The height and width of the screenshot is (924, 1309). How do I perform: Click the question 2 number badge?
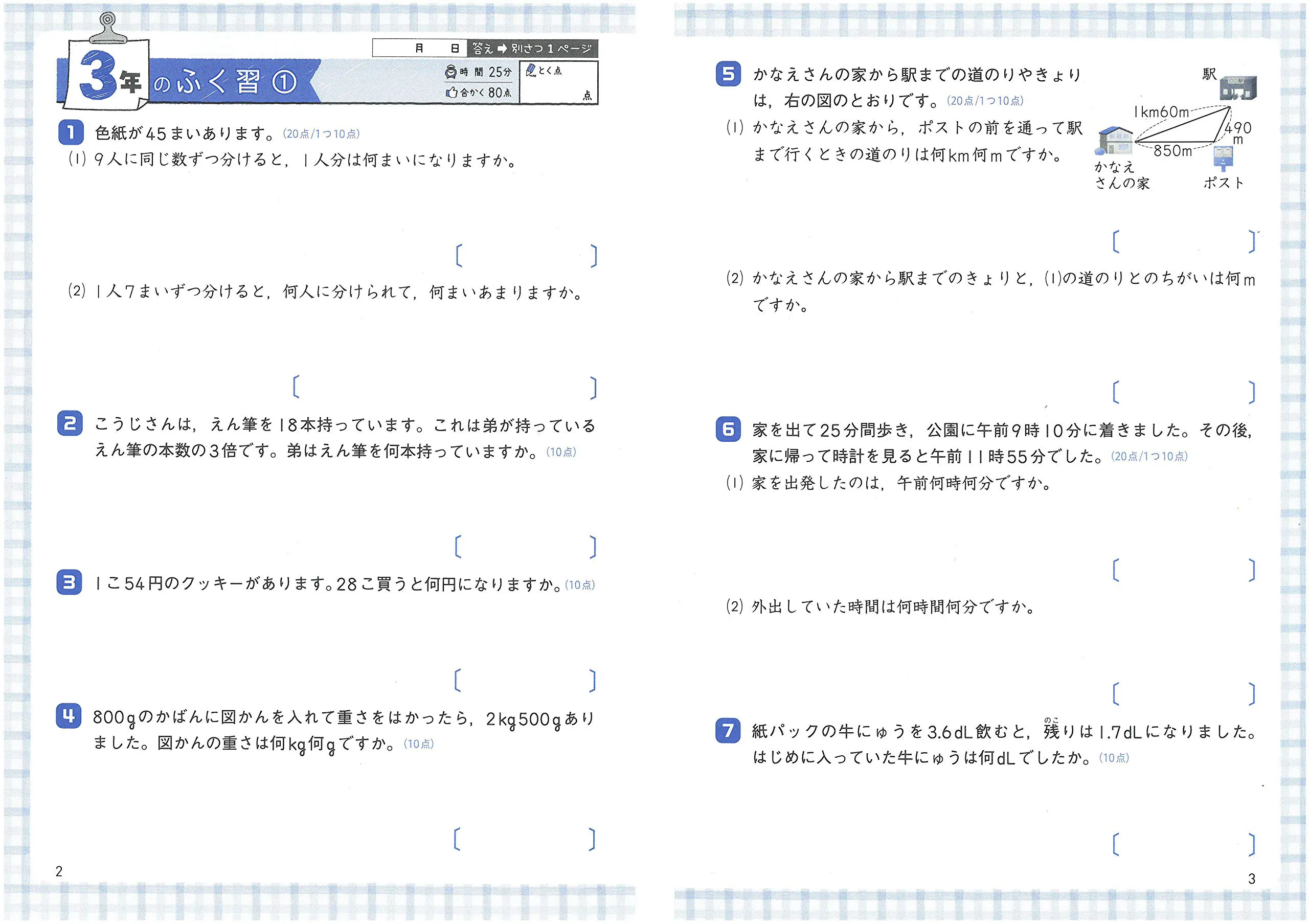coord(70,423)
